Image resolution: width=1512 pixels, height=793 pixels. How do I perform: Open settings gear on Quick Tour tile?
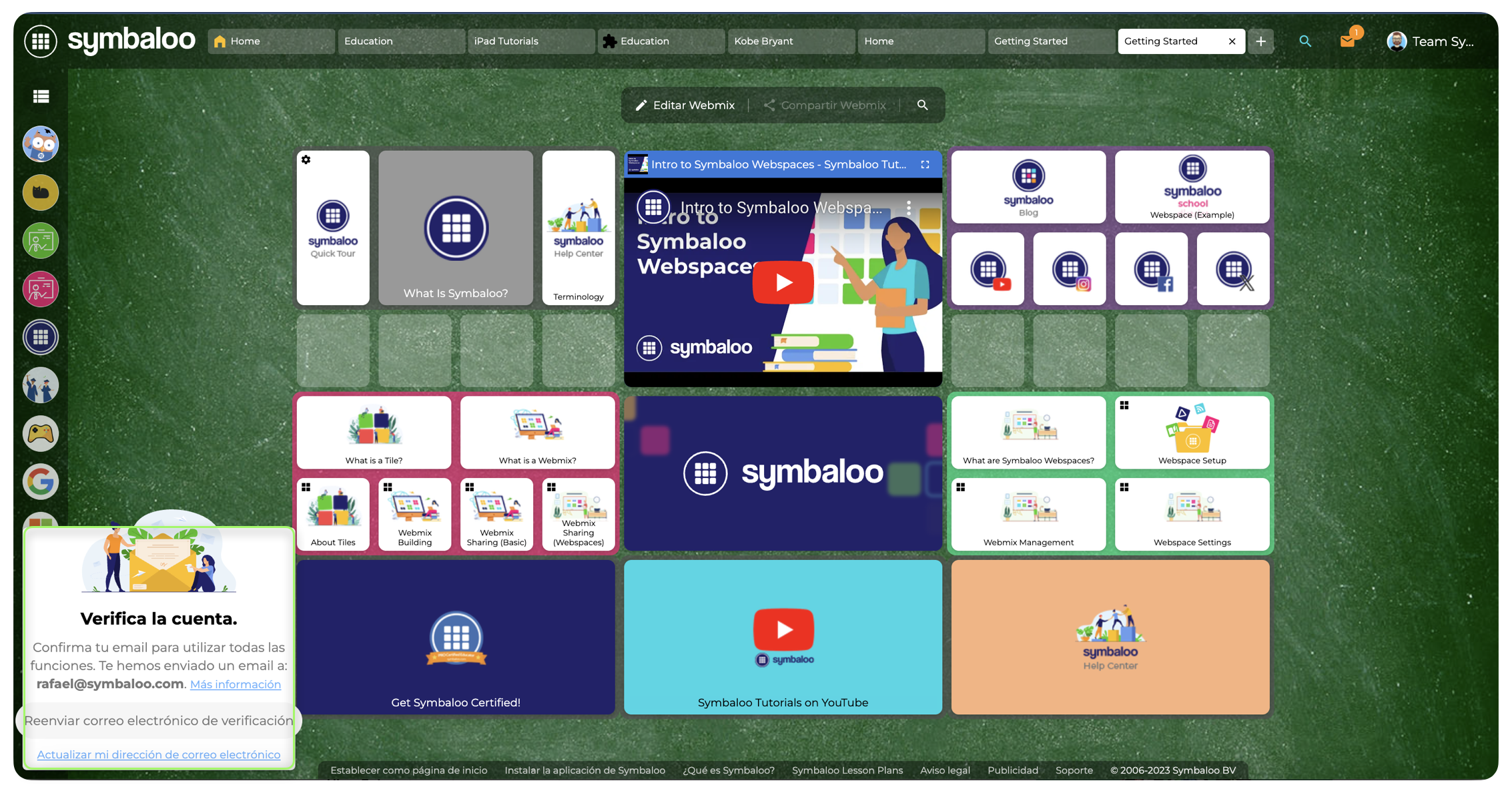pos(306,160)
